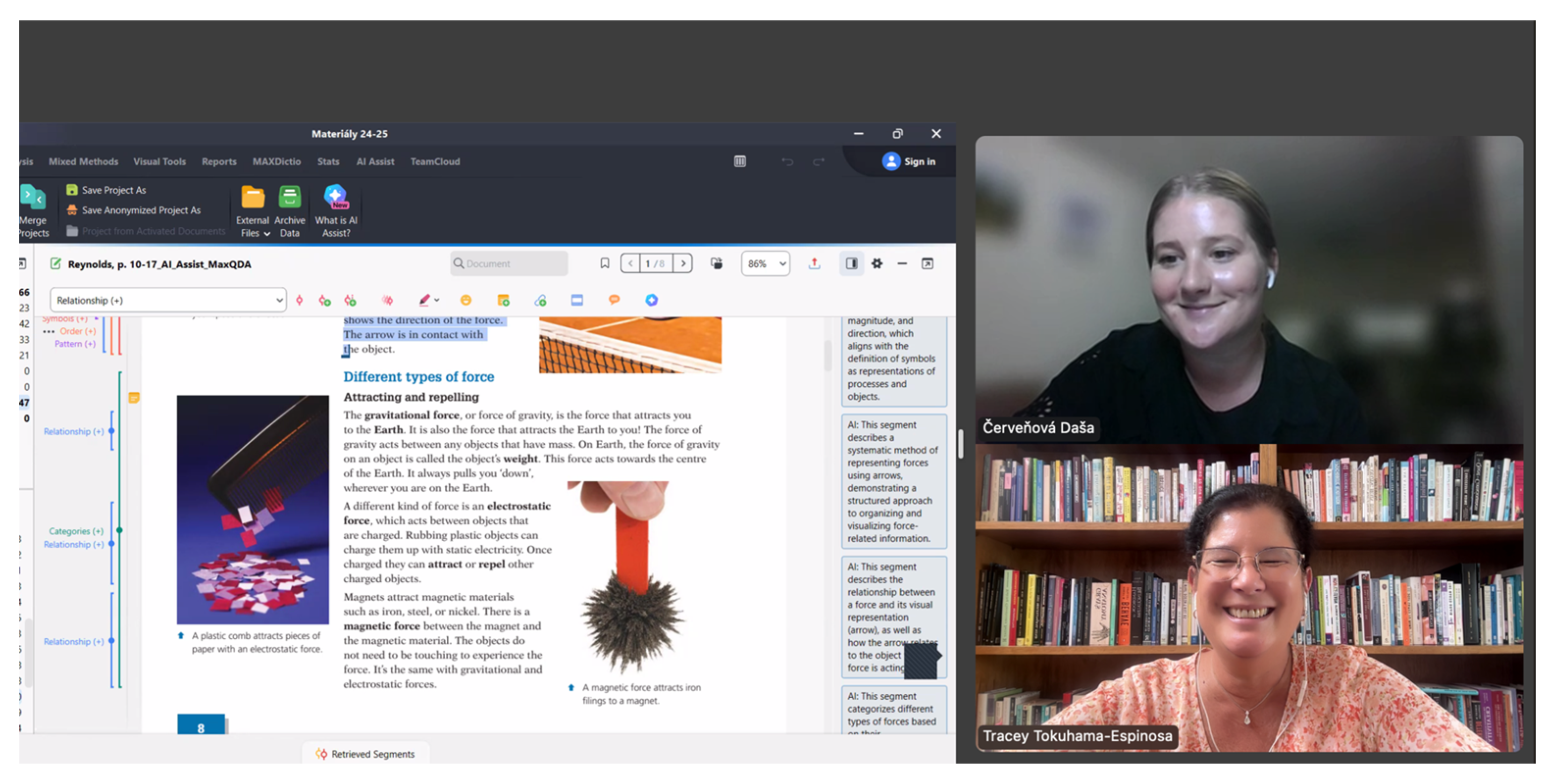1553x784 pixels.
Task: Open the AI Assist menu tab
Action: 374,161
